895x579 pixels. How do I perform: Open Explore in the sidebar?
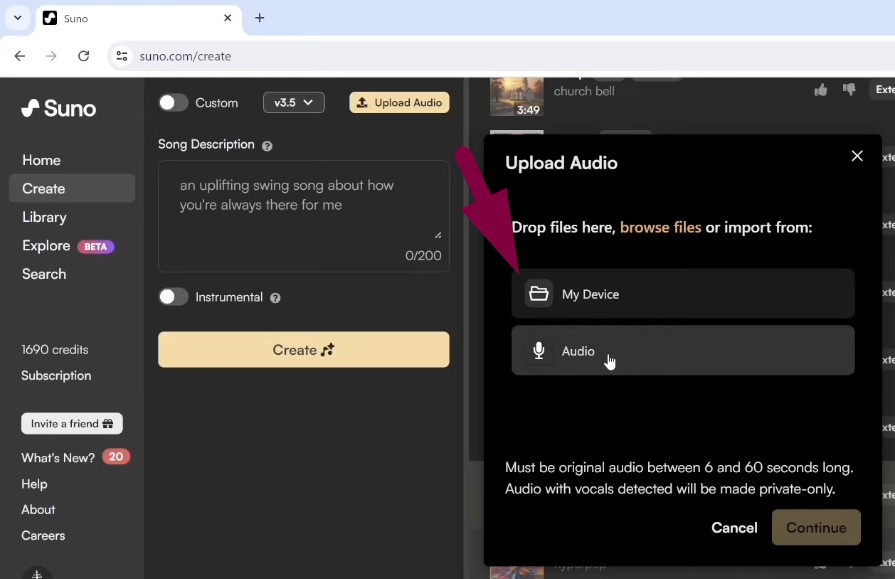[x=46, y=246]
